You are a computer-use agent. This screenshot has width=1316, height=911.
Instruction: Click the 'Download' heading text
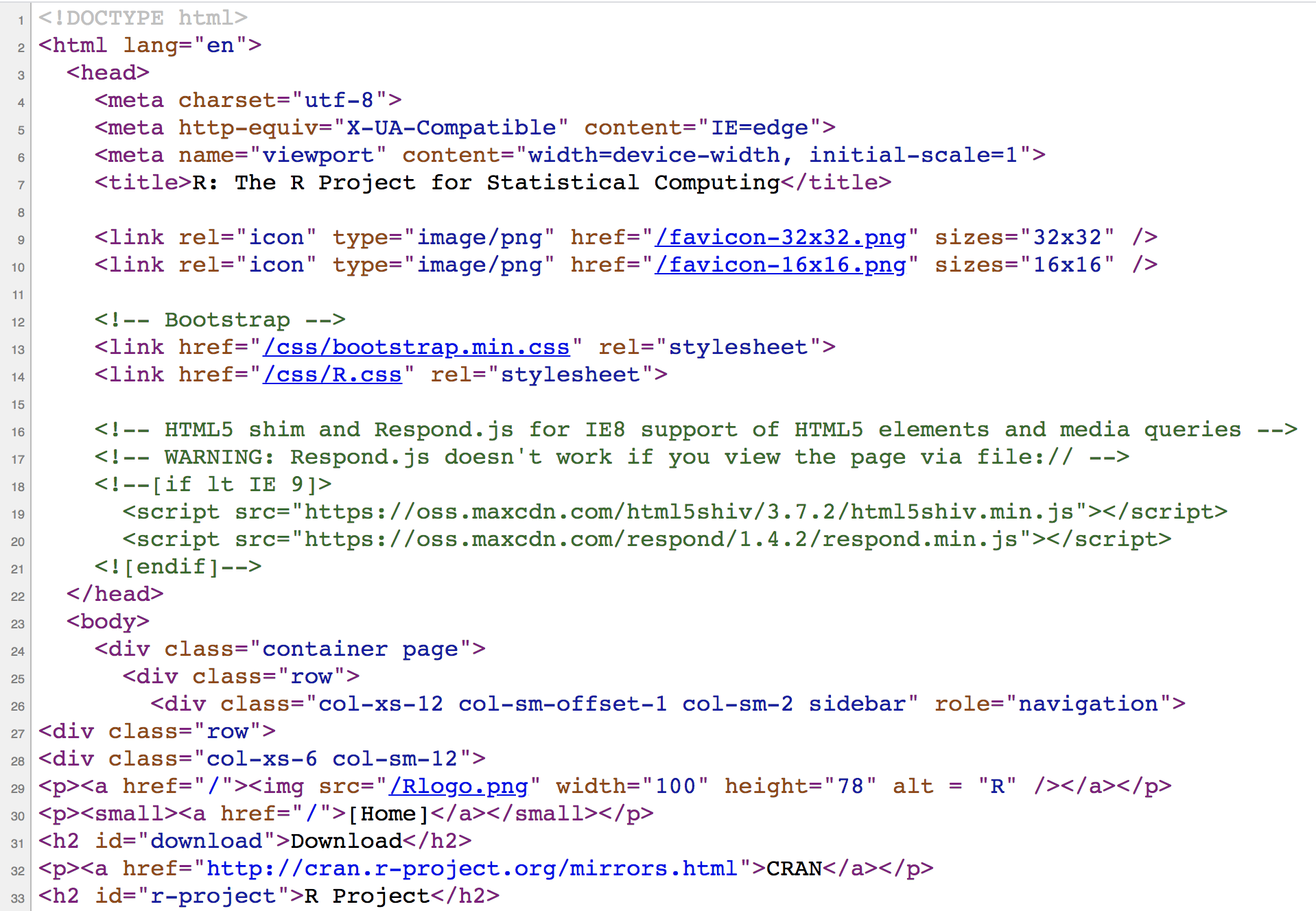point(346,841)
